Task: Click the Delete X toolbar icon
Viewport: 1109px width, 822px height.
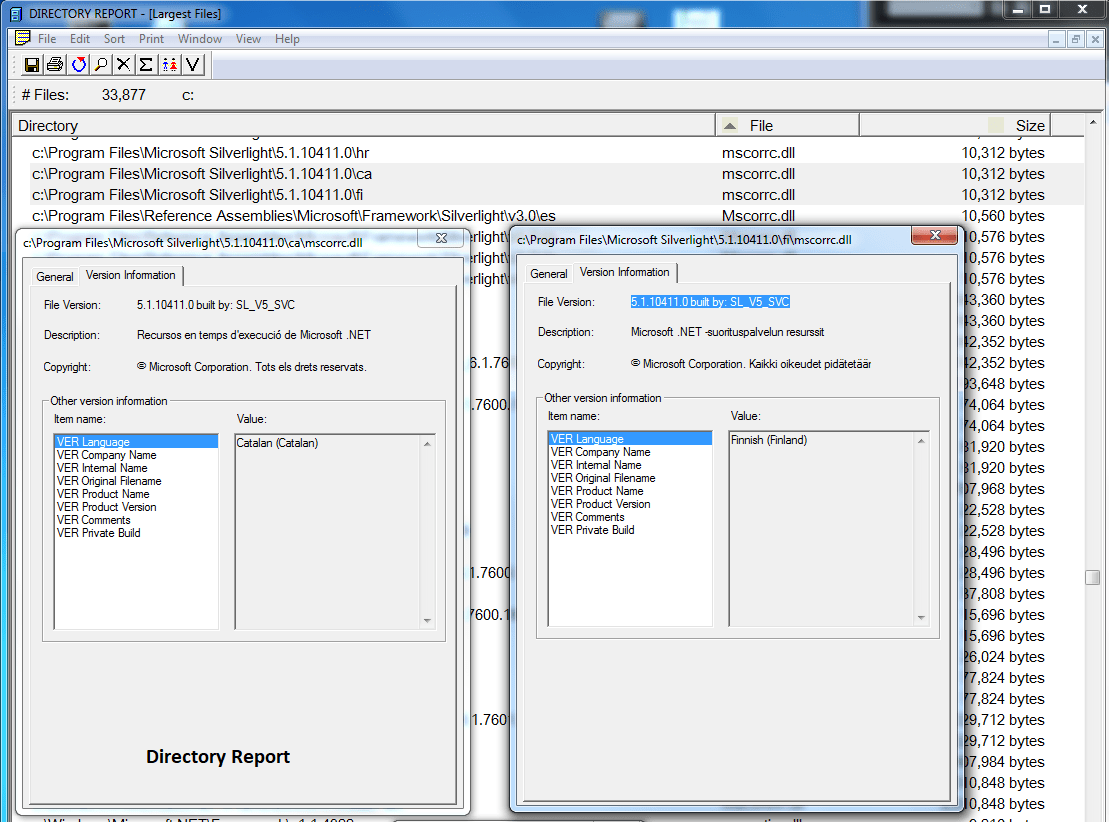Action: 123,65
